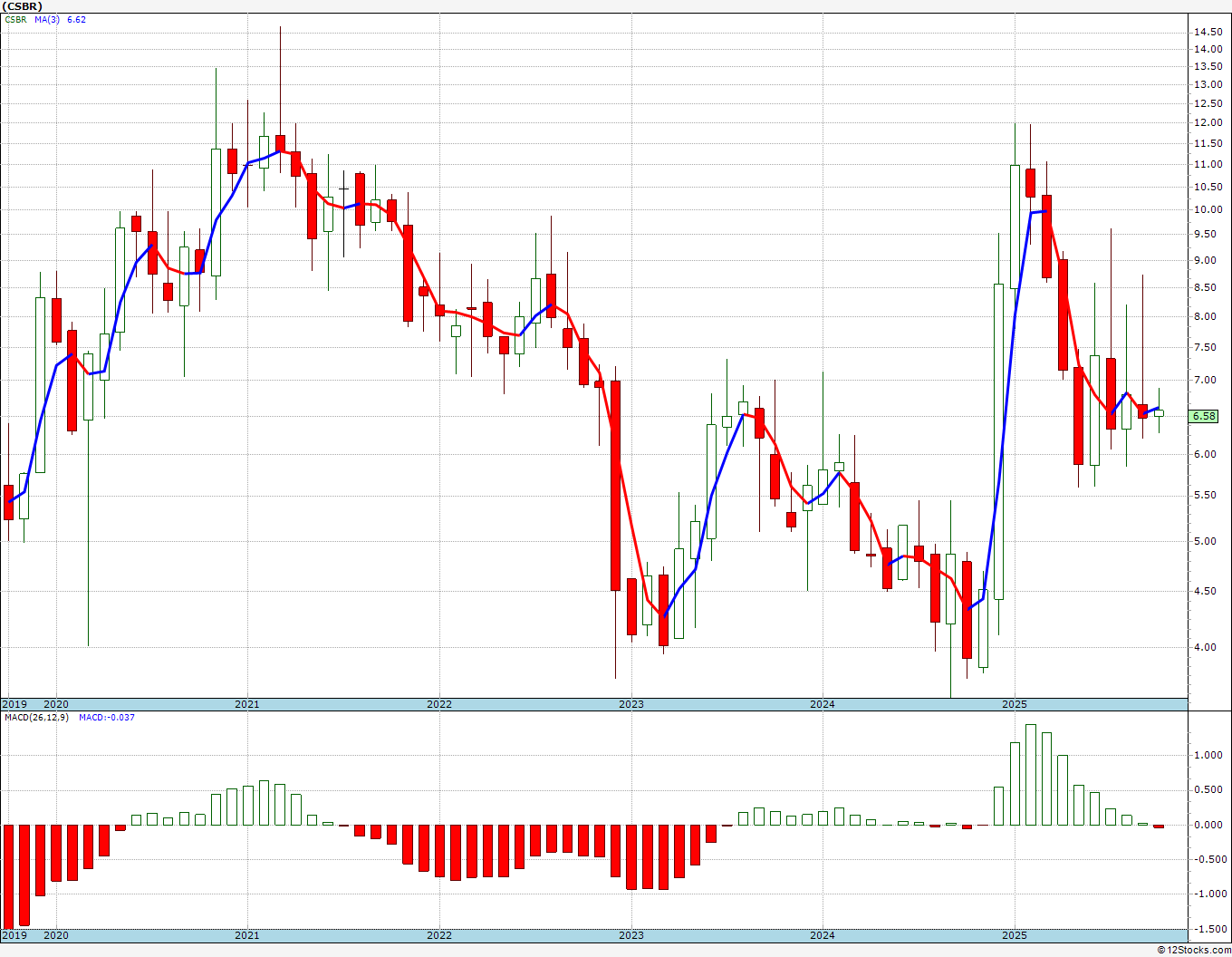Click the 6.62 moving average value
This screenshot has height=957, width=1232.
coord(76,19)
